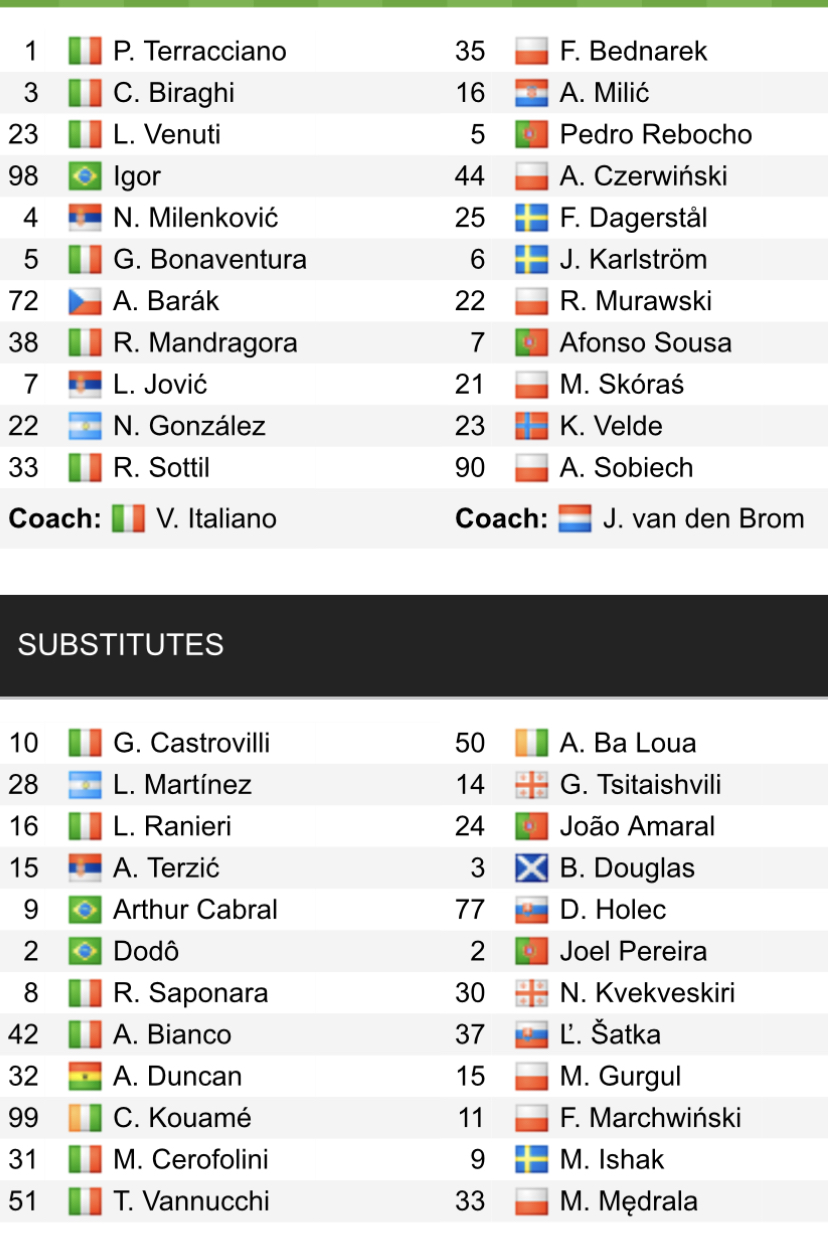The image size is (828, 1244).
Task: Click the Croatian flag next to A. Milić
Action: click(x=531, y=93)
